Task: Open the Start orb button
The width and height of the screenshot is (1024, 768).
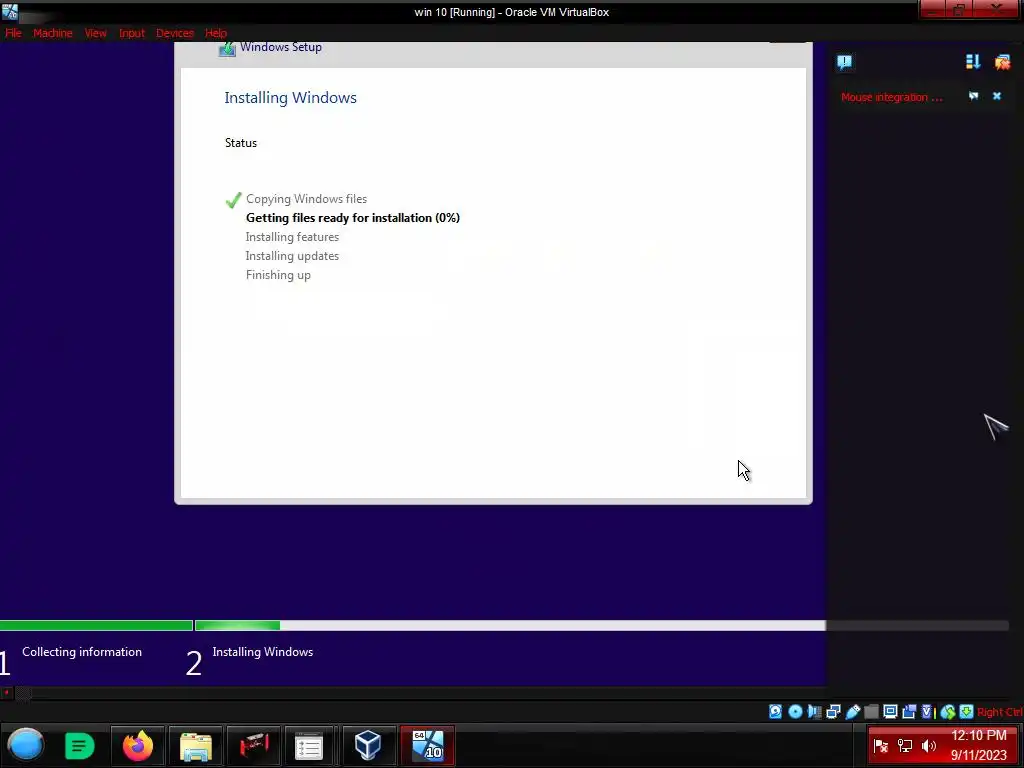Action: click(x=26, y=745)
